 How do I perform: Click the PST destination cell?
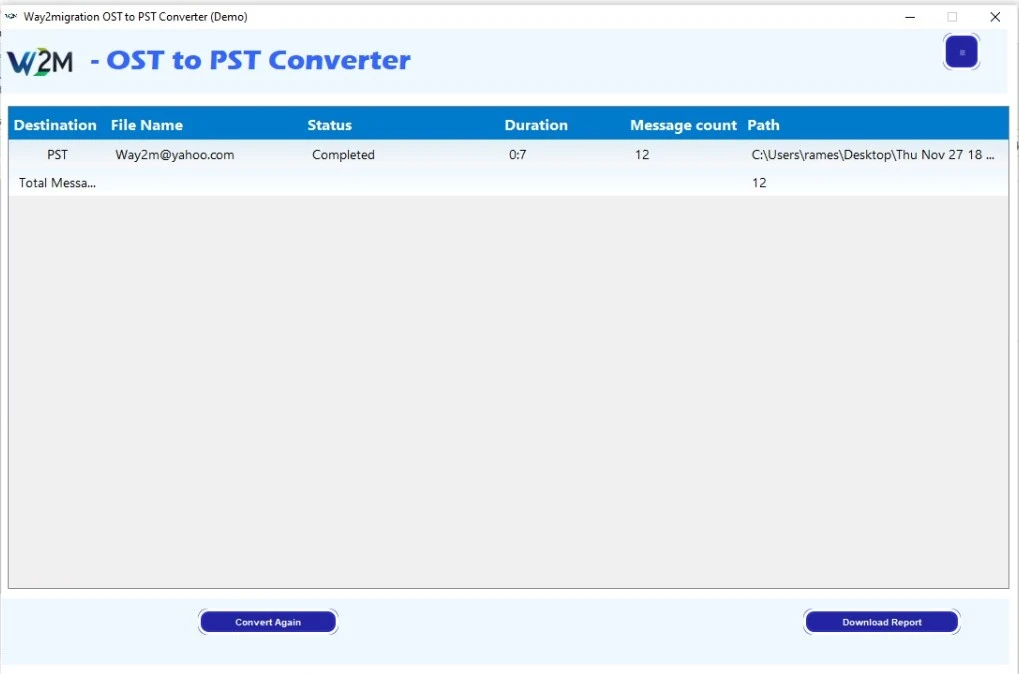tap(58, 155)
